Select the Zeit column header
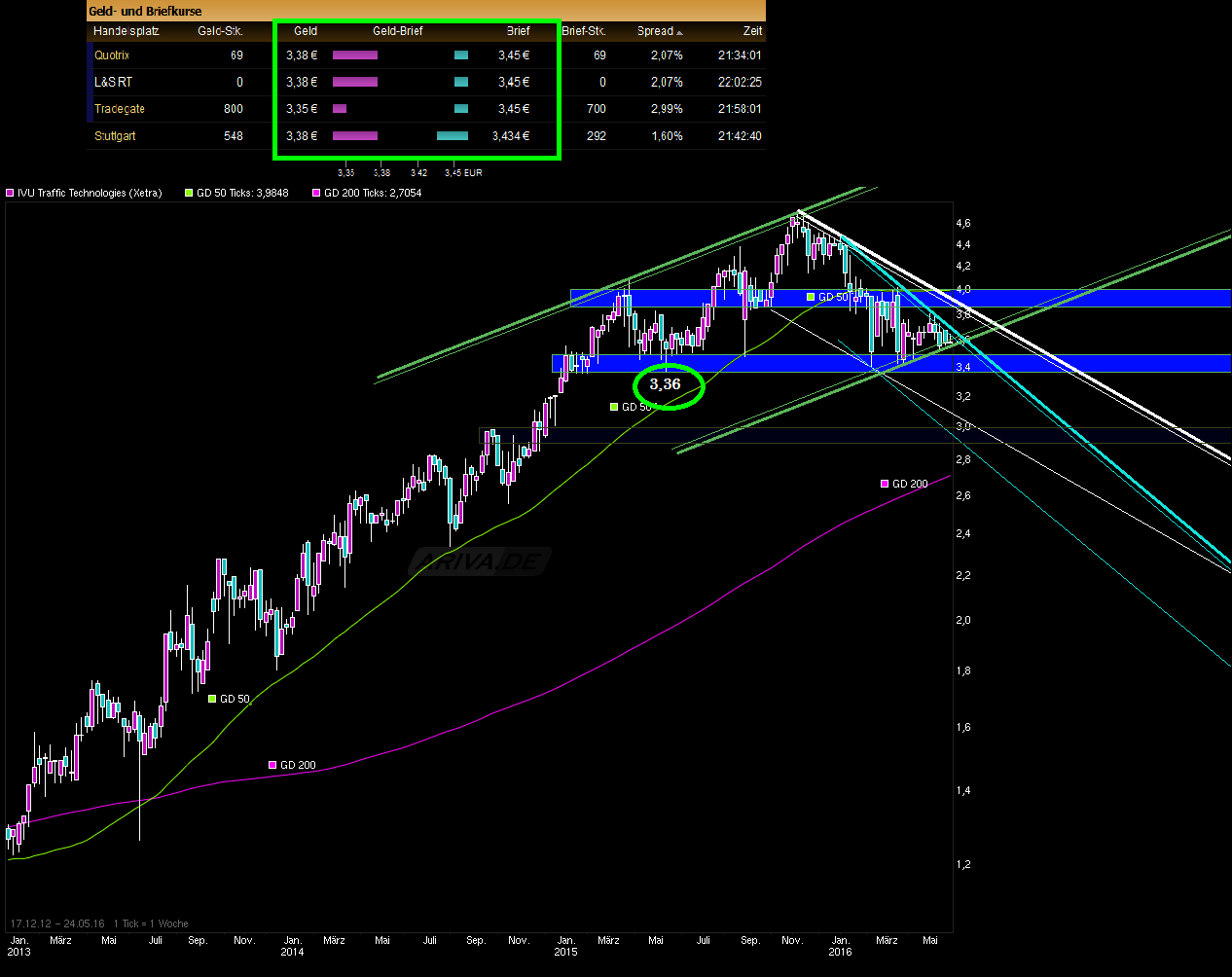1232x977 pixels. (752, 31)
